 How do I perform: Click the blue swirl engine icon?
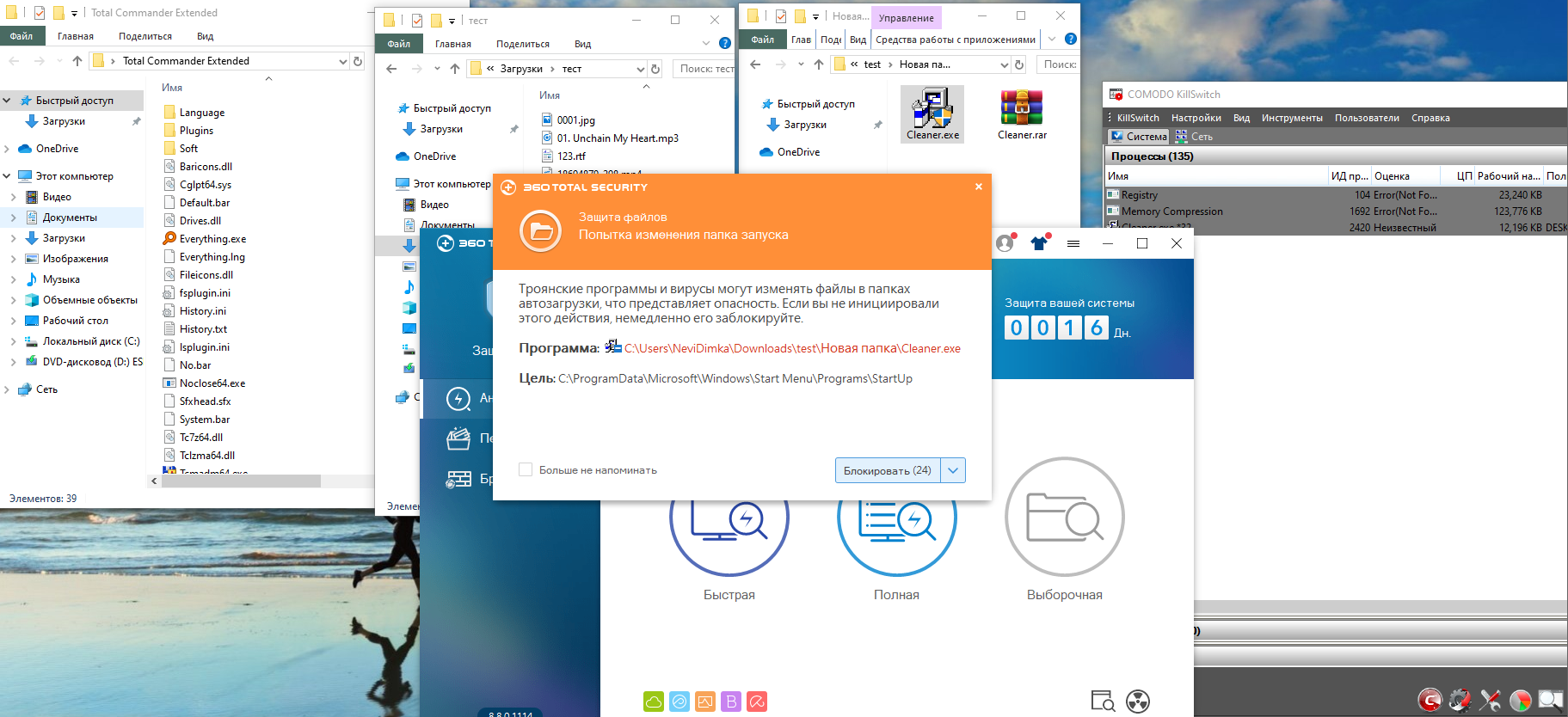point(679,702)
